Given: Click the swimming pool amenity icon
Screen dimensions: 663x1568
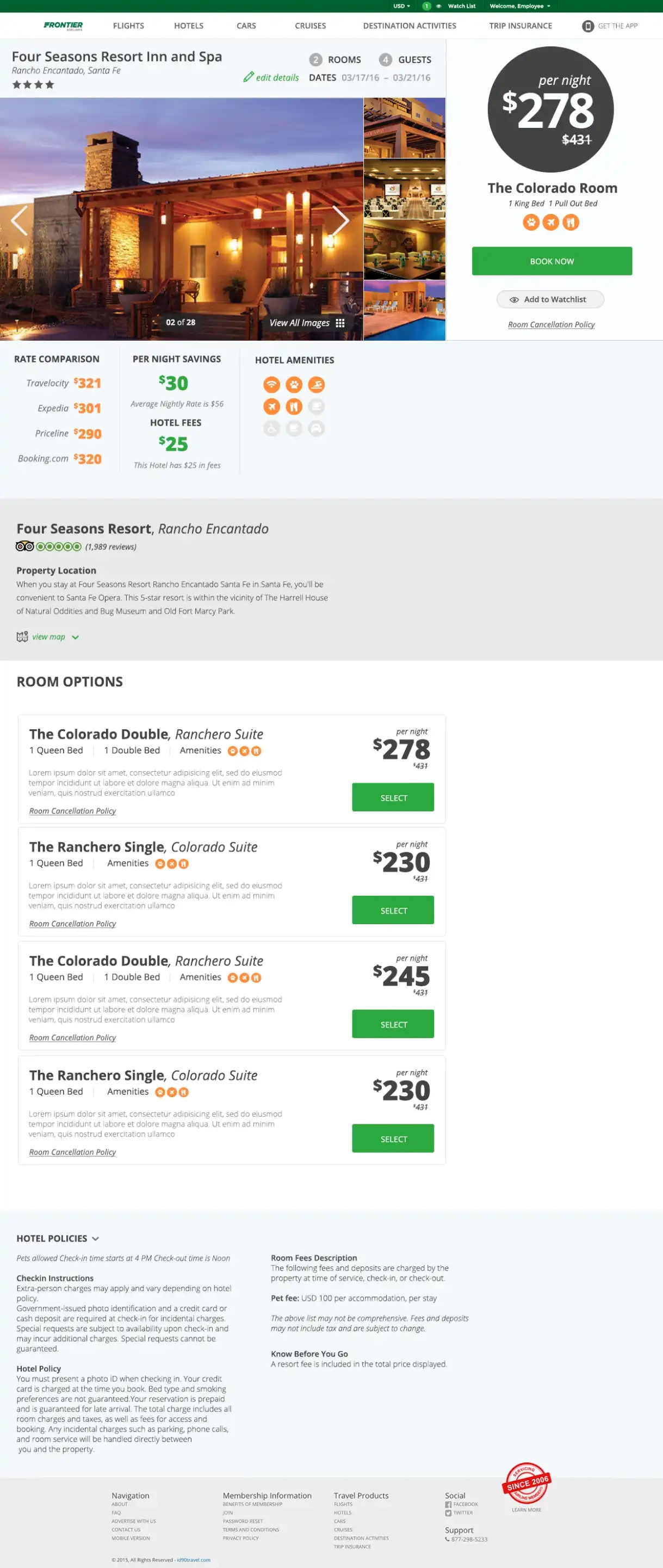Looking at the screenshot, I should click(317, 385).
